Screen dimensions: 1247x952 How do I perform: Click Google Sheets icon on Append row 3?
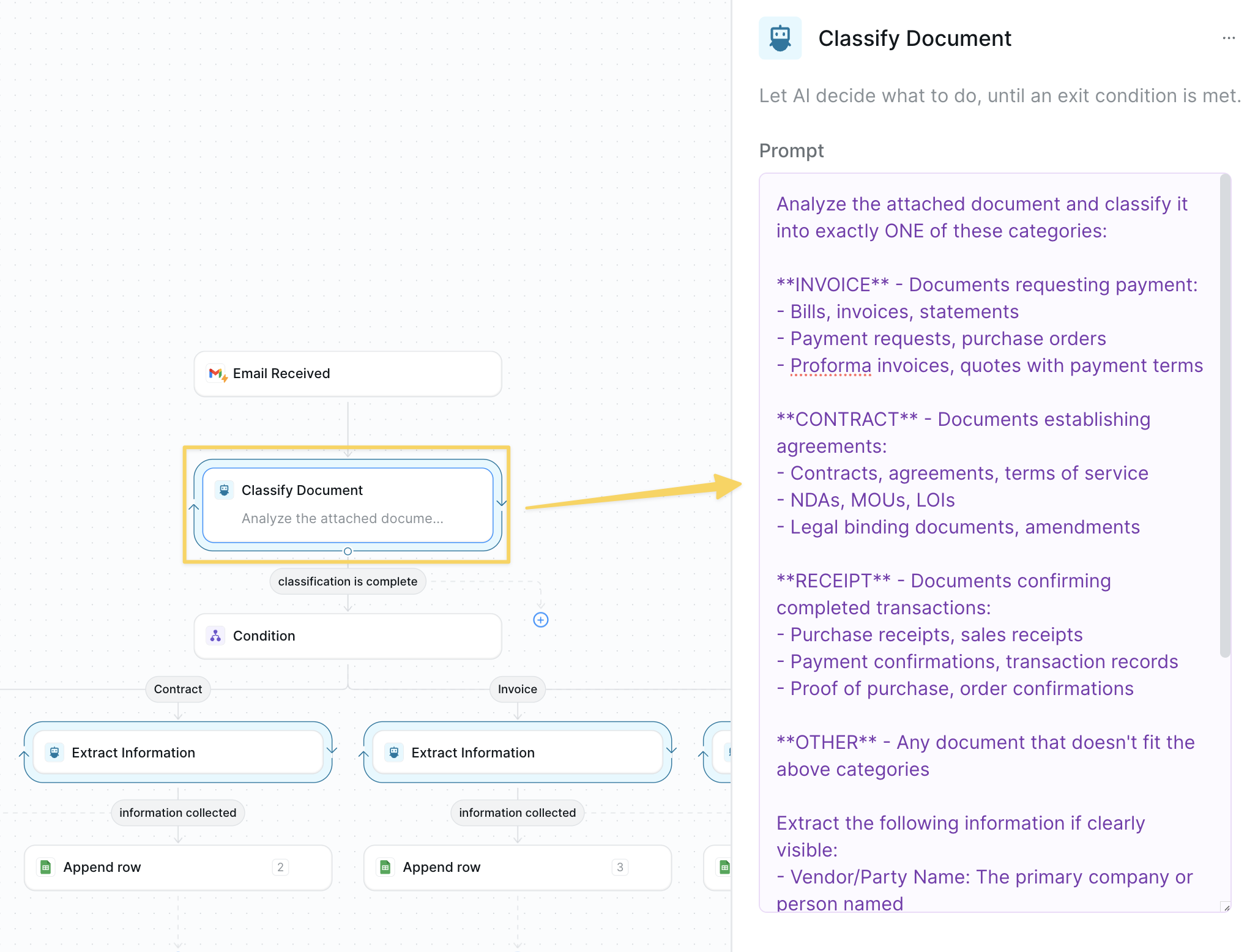pos(385,867)
